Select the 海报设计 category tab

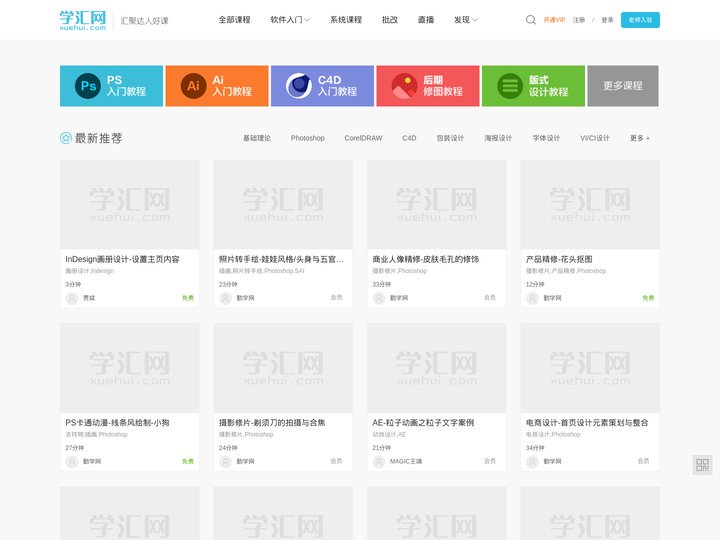(498, 138)
